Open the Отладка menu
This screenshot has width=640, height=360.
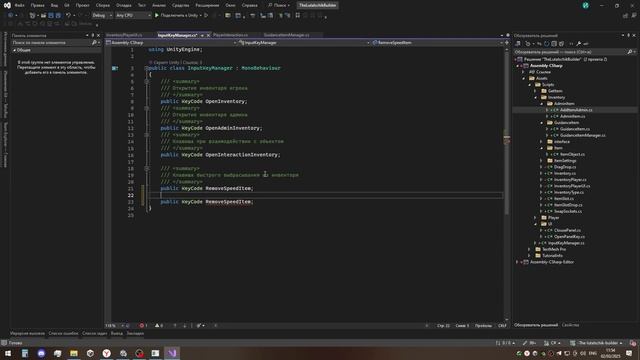point(123,5)
